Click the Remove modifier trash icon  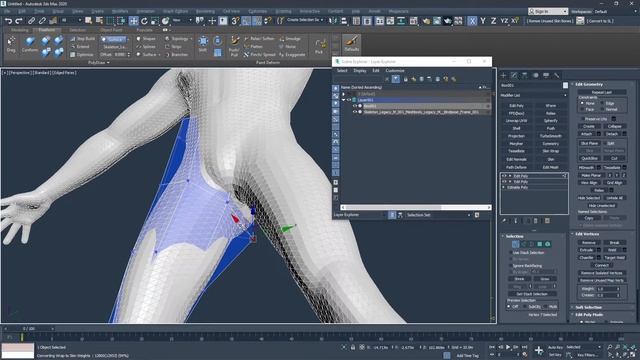(x=536, y=221)
